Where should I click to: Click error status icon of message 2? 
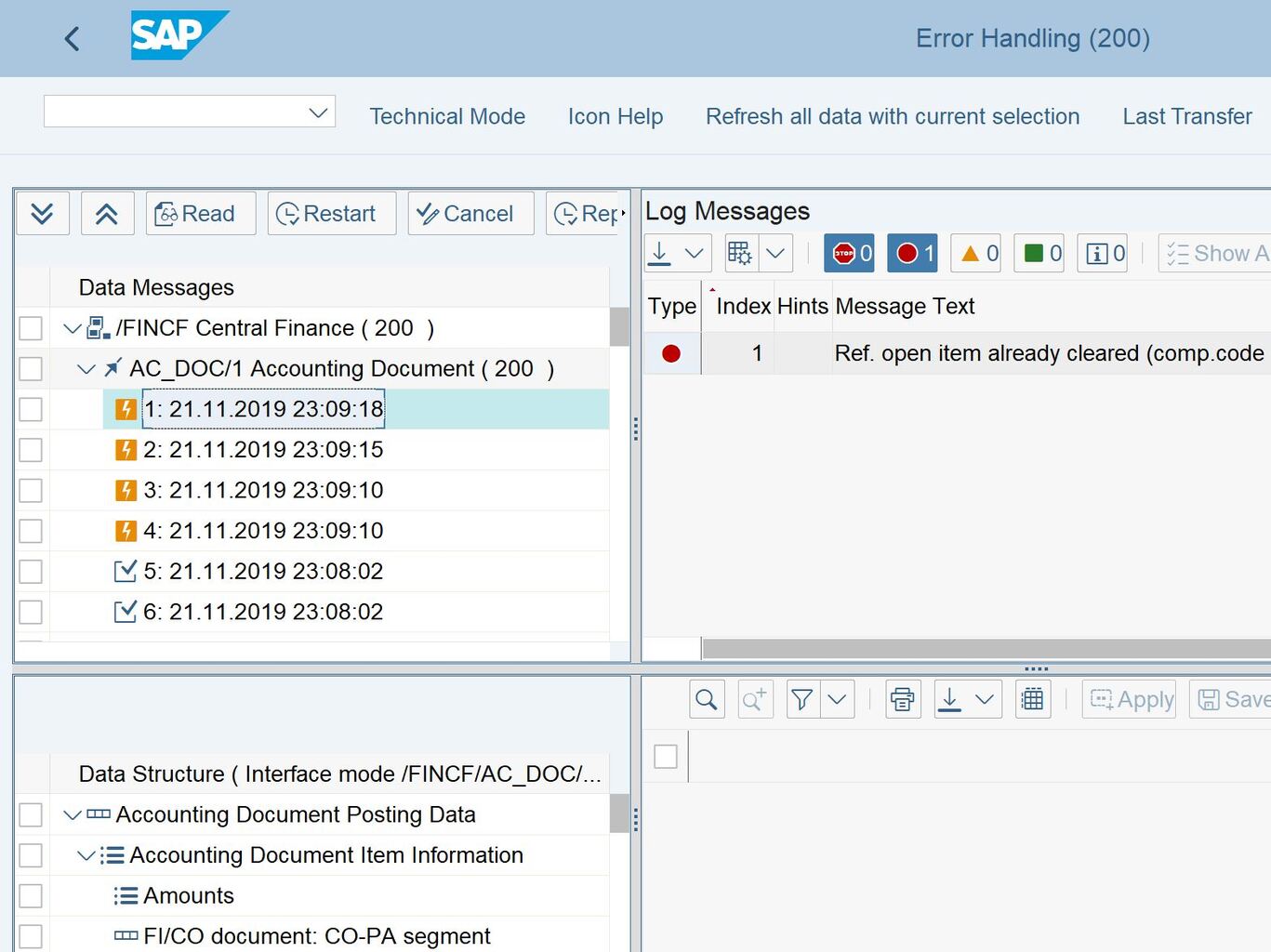(126, 450)
